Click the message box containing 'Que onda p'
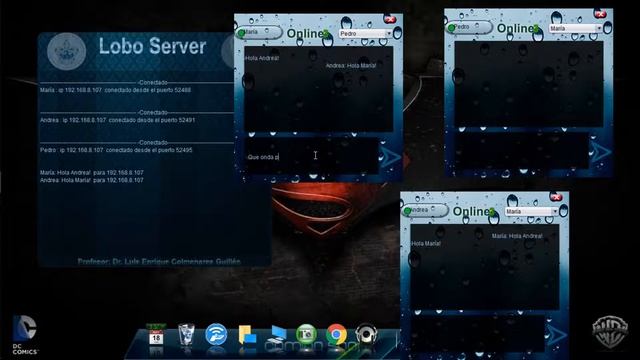Image resolution: width=640 pixels, height=360 pixels. pyautogui.click(x=311, y=157)
